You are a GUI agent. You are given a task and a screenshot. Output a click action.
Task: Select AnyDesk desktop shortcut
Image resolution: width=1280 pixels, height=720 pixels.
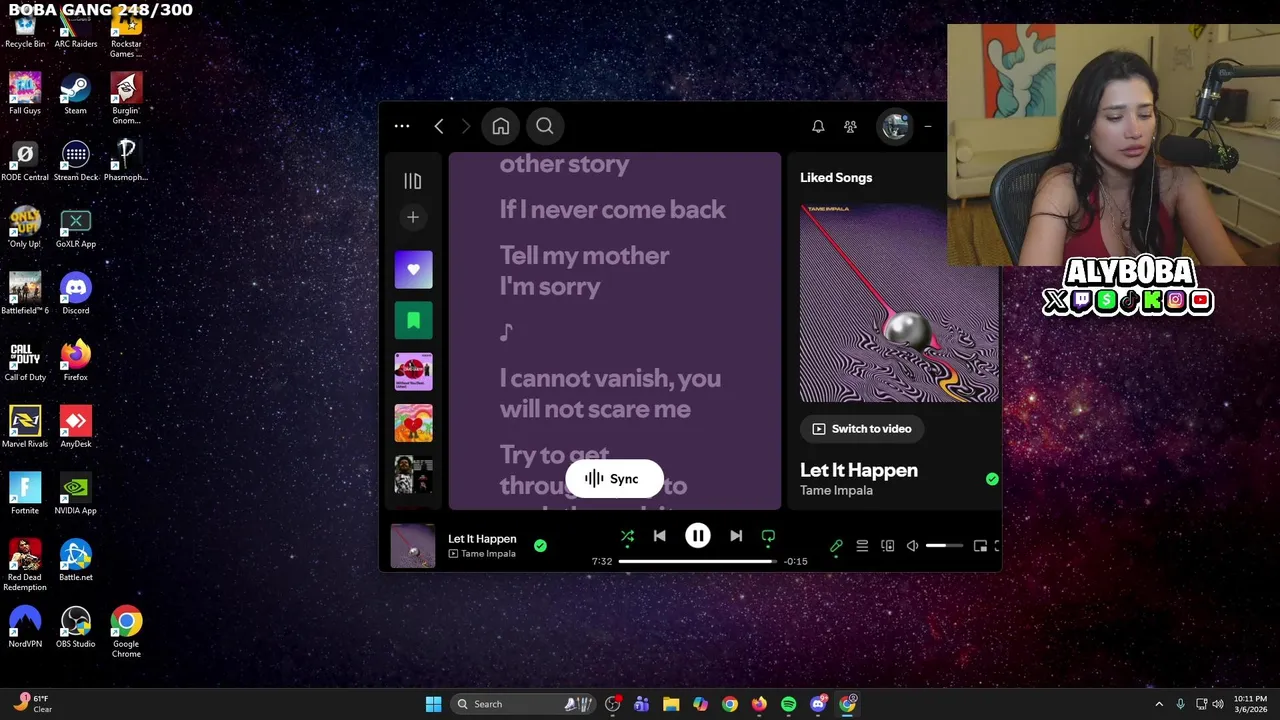tap(76, 428)
